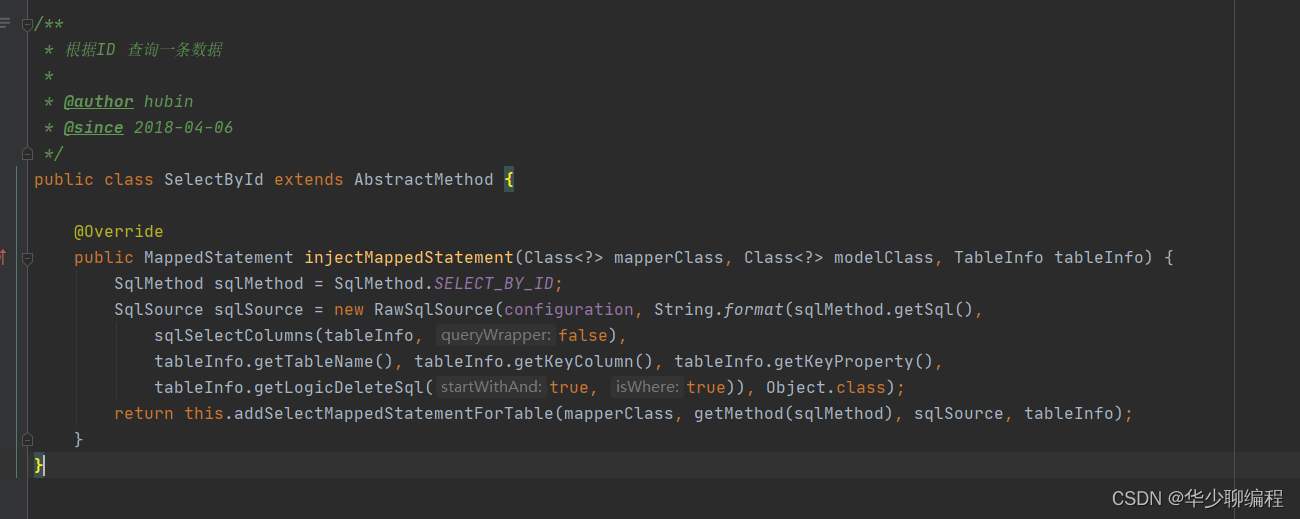Click the getKeyProperty() call
The height and width of the screenshot is (519, 1300).
pos(854,362)
